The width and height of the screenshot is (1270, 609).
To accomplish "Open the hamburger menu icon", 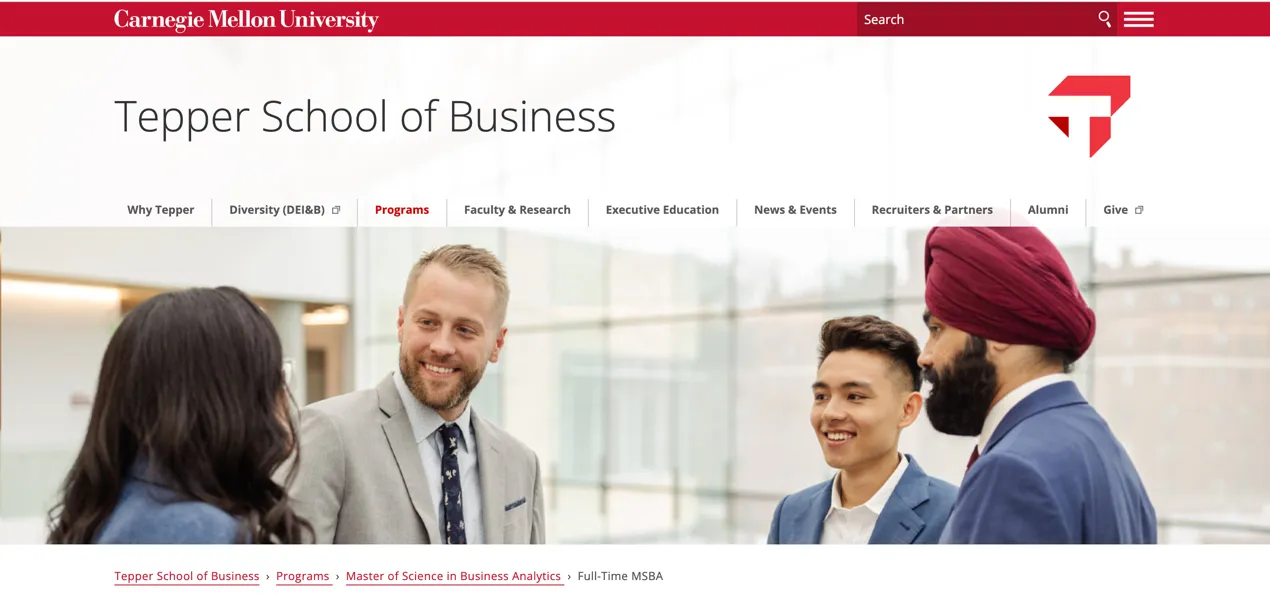I will pyautogui.click(x=1138, y=19).
